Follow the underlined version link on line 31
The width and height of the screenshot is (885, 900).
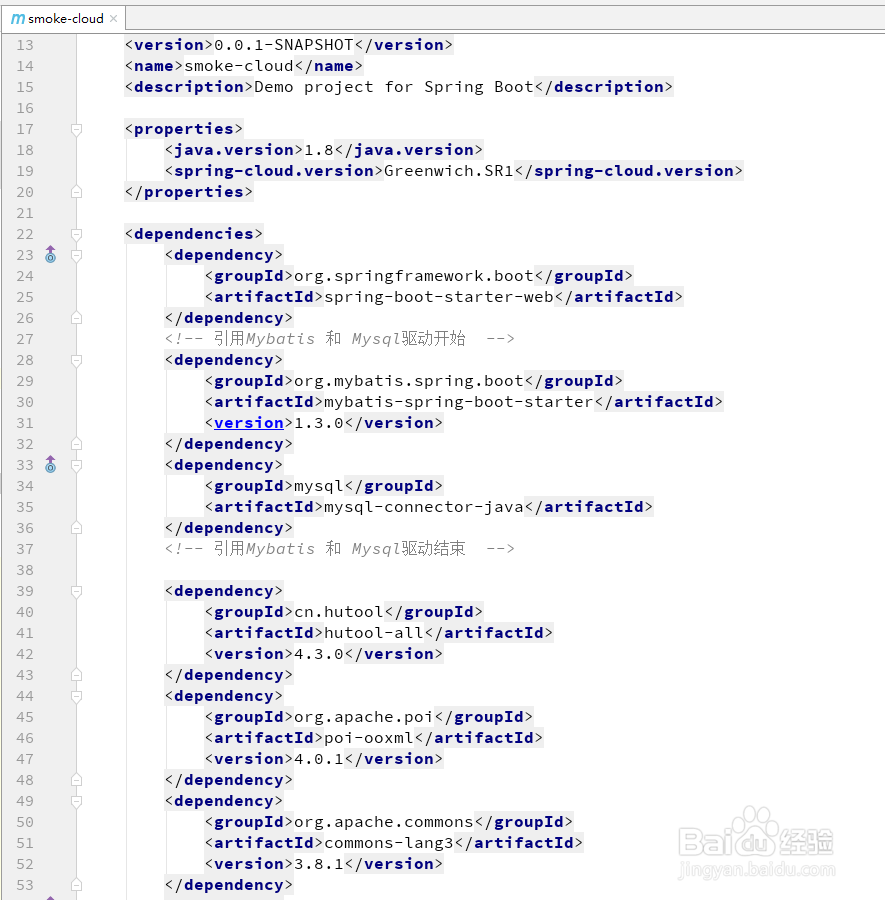(249, 423)
